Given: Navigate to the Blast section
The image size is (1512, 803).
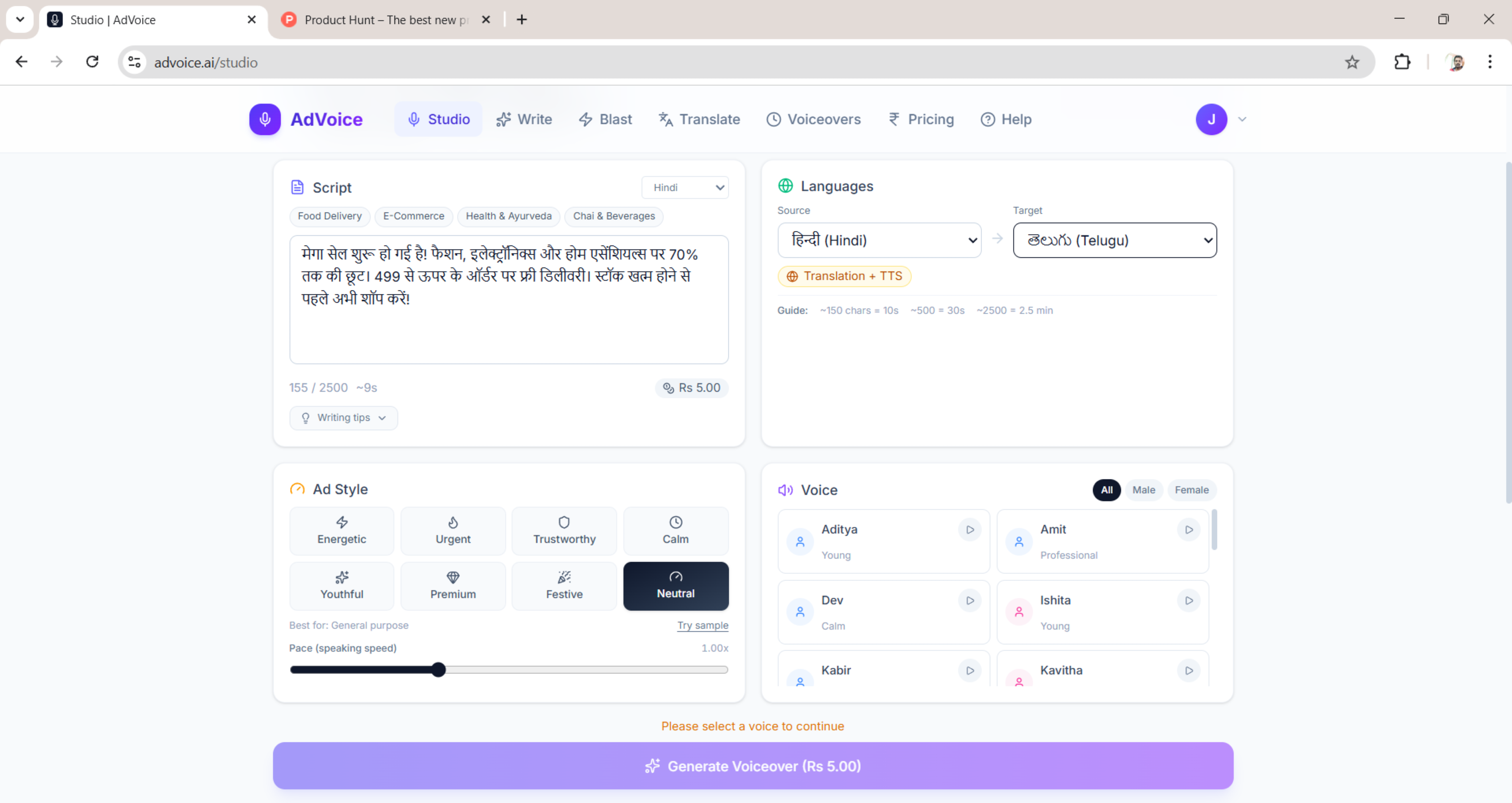Looking at the screenshot, I should click(606, 119).
